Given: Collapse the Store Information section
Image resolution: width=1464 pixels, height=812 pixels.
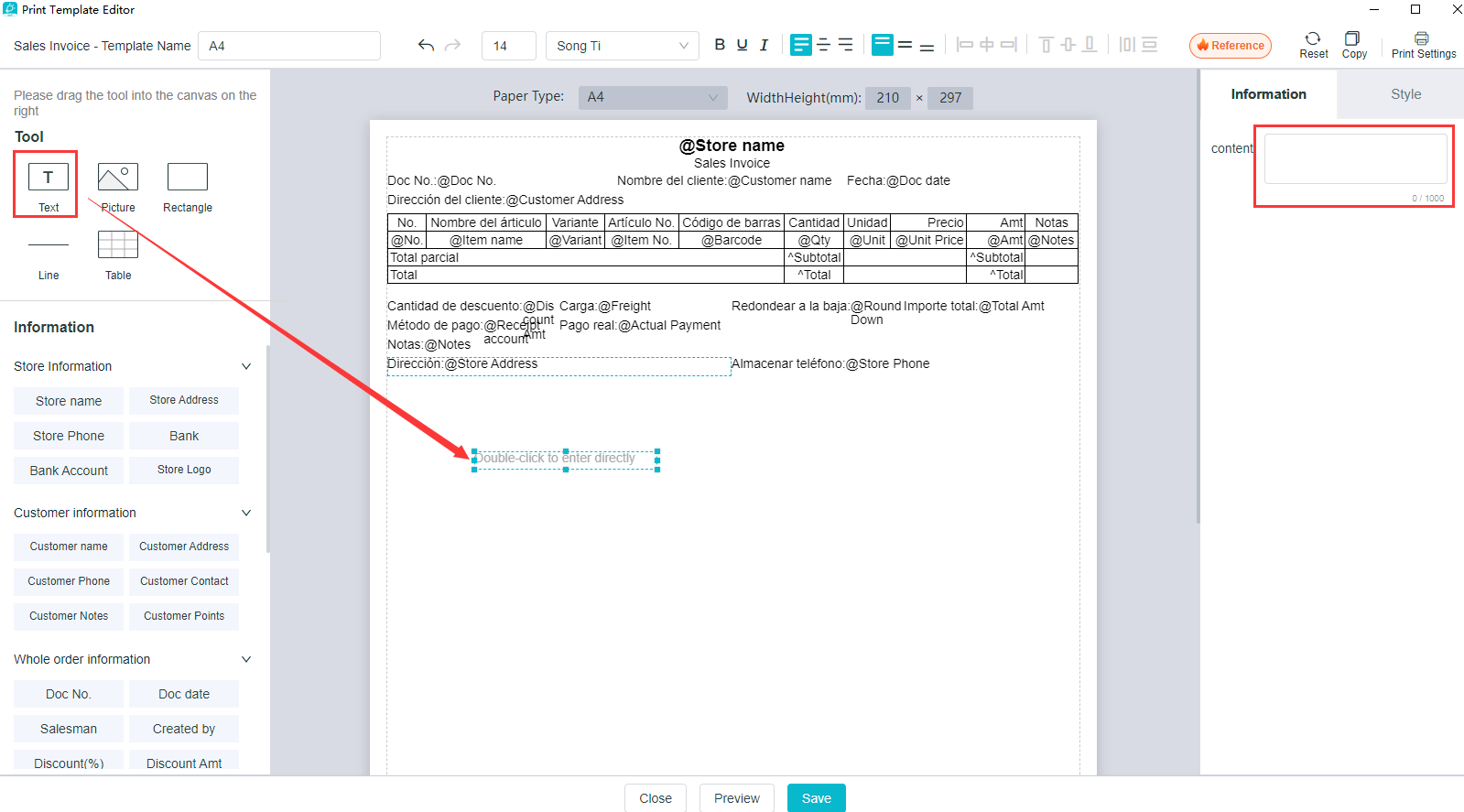Looking at the screenshot, I should [x=245, y=366].
